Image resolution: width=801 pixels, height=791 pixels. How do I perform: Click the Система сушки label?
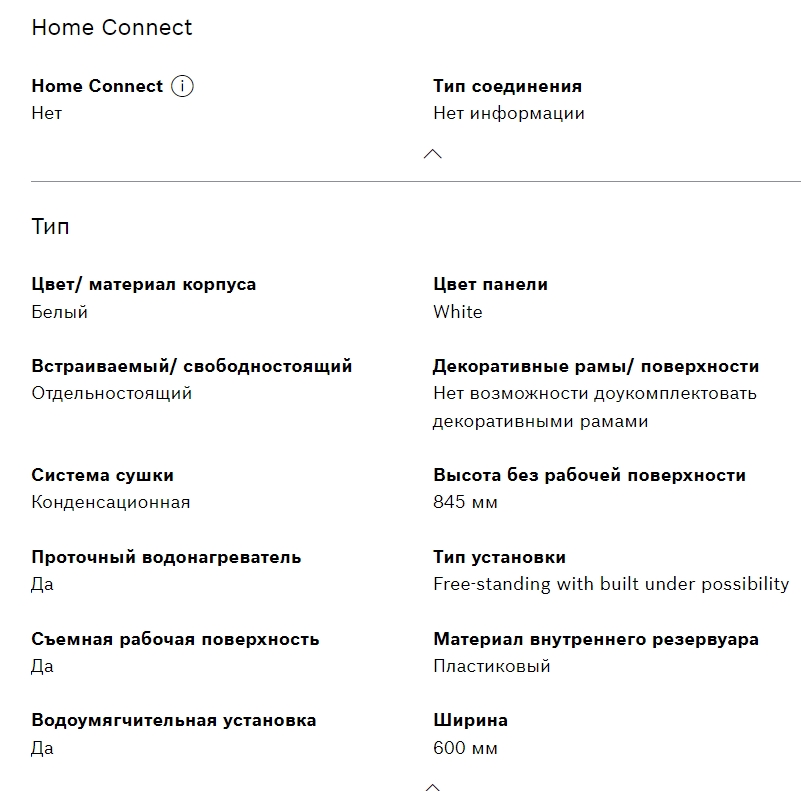pos(102,475)
